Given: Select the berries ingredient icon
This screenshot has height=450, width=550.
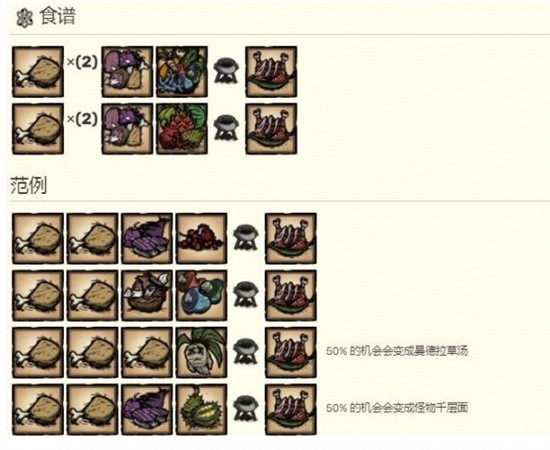Looking at the screenshot, I should (201, 239).
